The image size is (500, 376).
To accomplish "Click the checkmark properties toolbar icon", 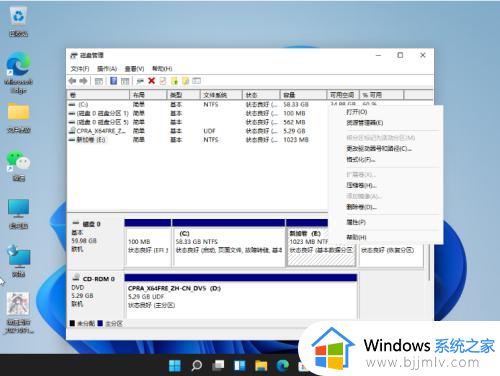I will pos(163,81).
